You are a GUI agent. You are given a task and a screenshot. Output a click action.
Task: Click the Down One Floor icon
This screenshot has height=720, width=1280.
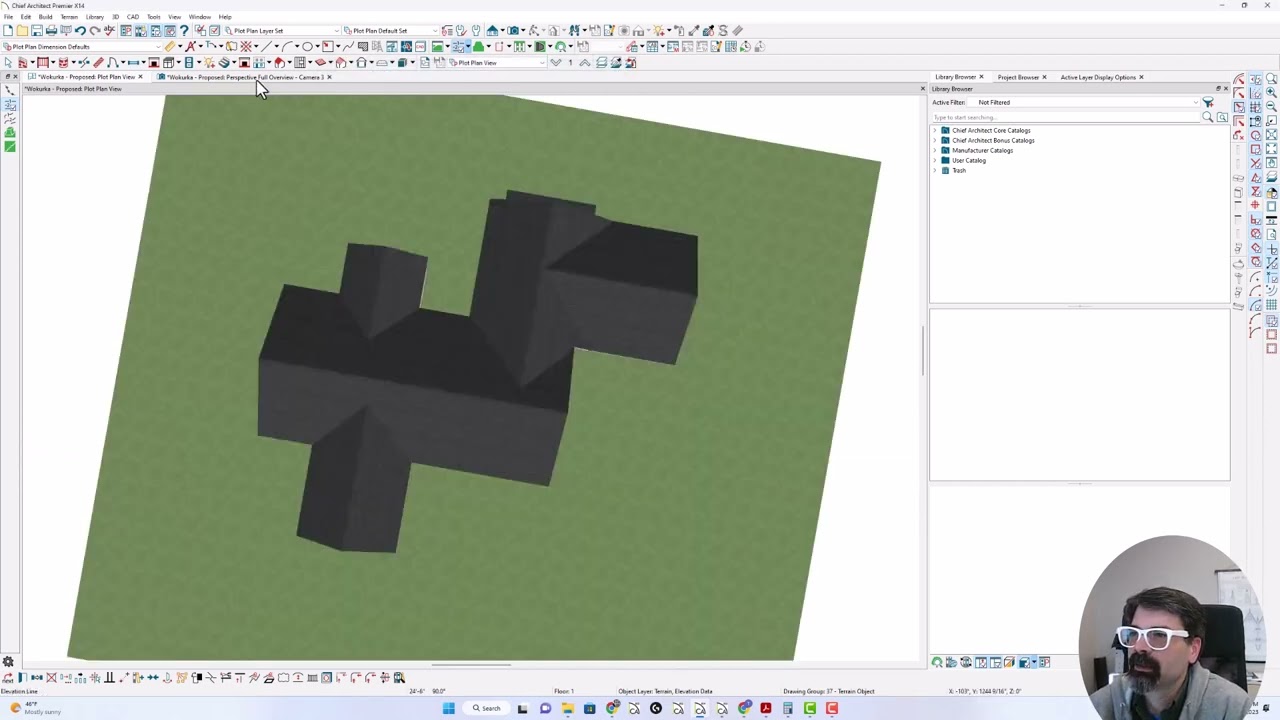556,63
